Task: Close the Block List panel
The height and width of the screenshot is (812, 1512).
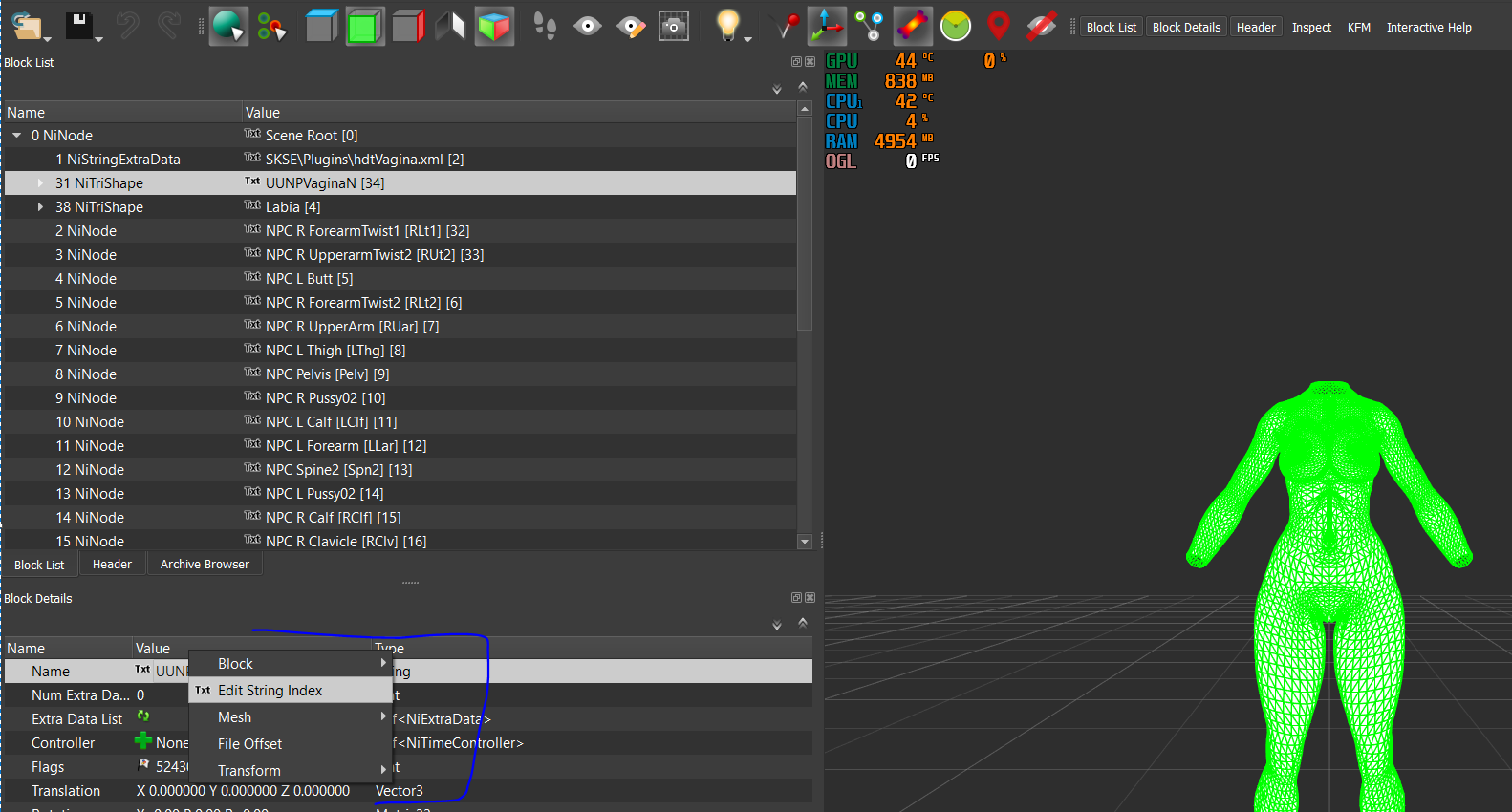Action: click(810, 62)
